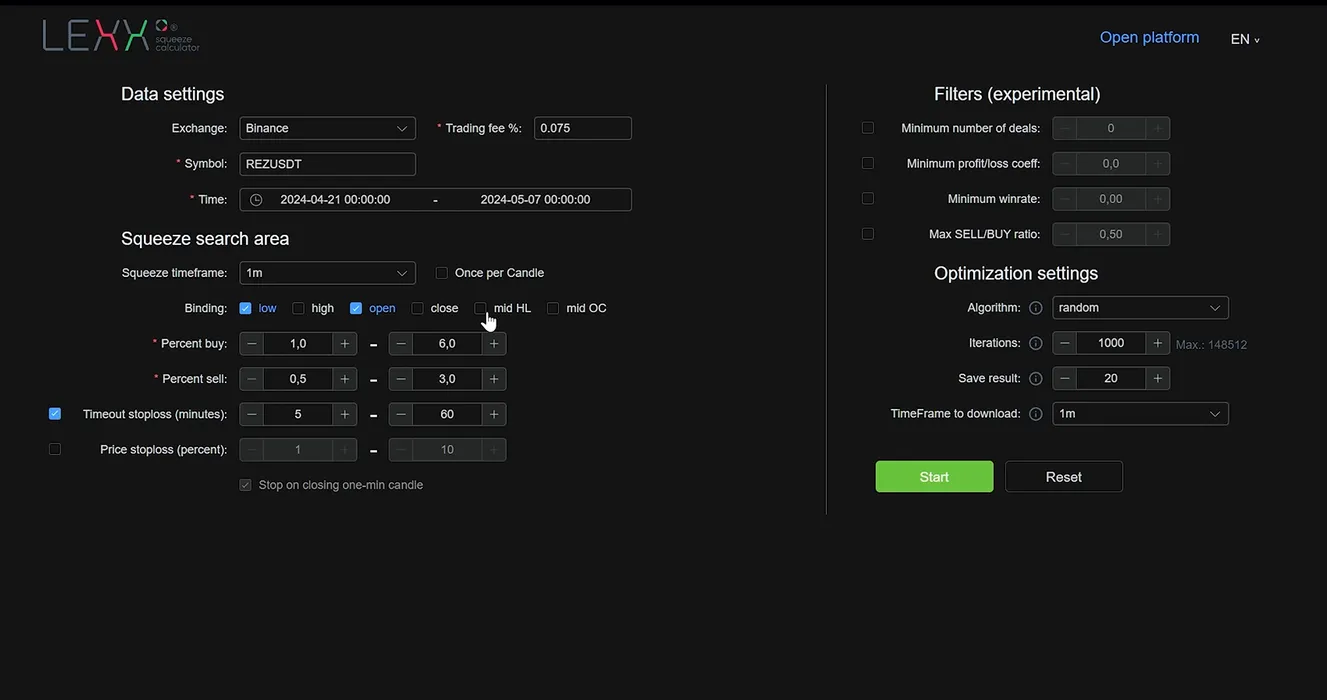Enable Minimum winrate filter
Screen dimensions: 1327x700
(x=868, y=199)
